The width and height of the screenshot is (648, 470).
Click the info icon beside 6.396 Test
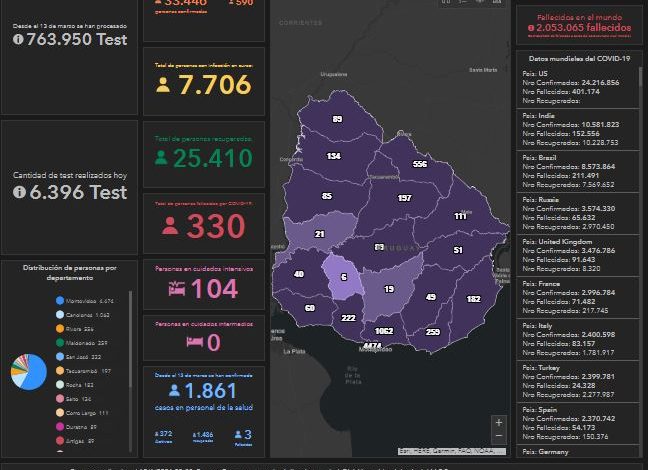pos(18,191)
